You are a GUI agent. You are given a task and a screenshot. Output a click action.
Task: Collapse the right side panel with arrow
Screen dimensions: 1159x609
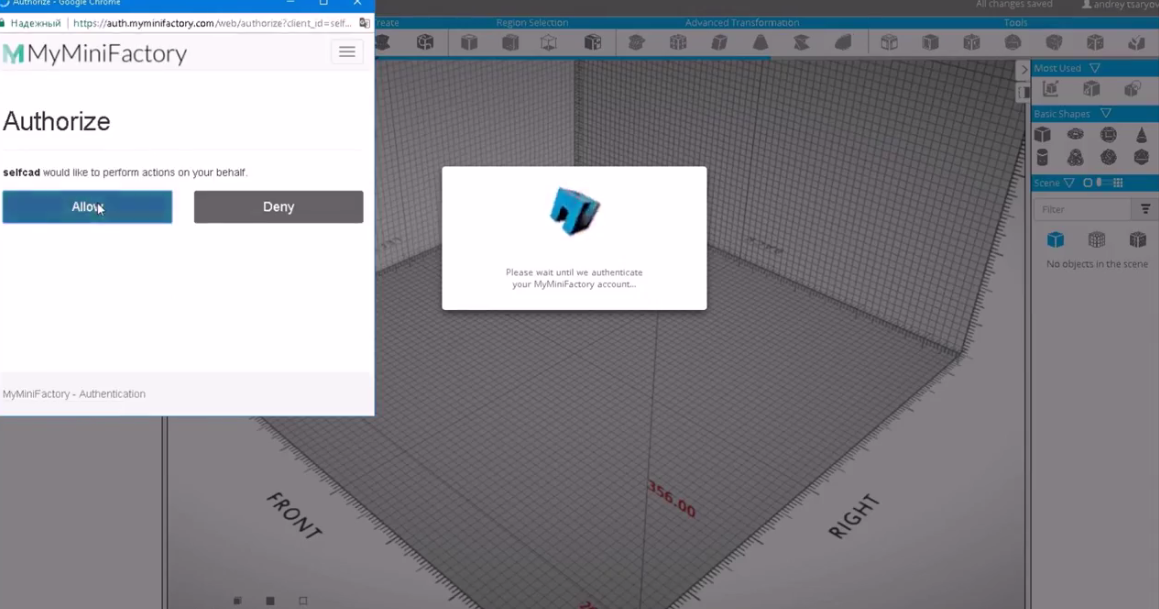pyautogui.click(x=1024, y=69)
